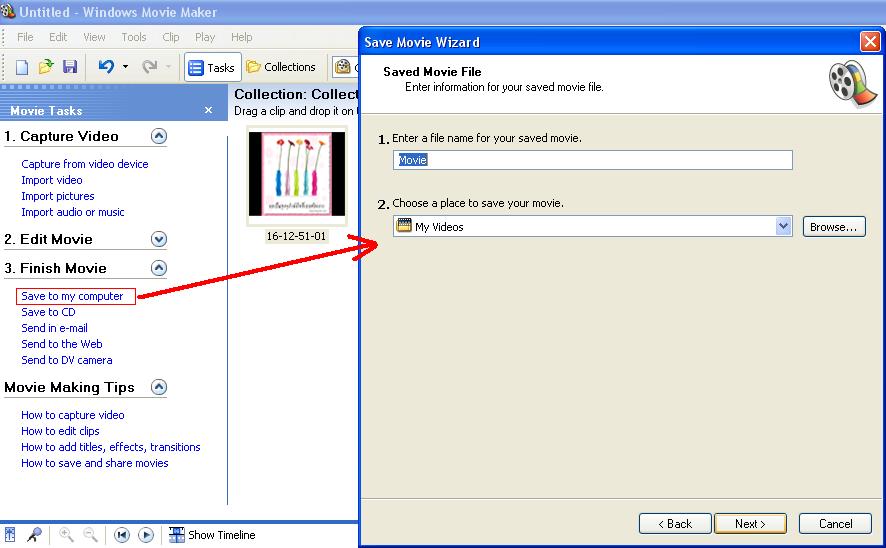Select the 16-12-51-01 clip thumbnail
Image resolution: width=886 pixels, height=548 pixels.
(x=297, y=174)
